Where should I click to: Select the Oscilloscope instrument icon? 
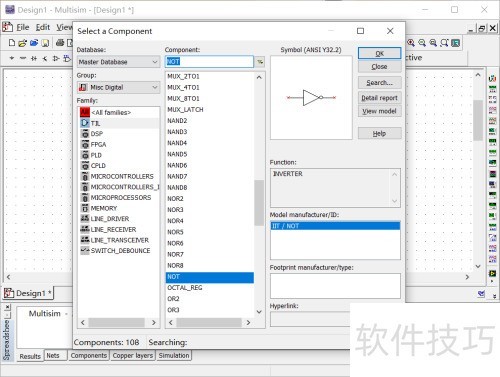[x=492, y=110]
